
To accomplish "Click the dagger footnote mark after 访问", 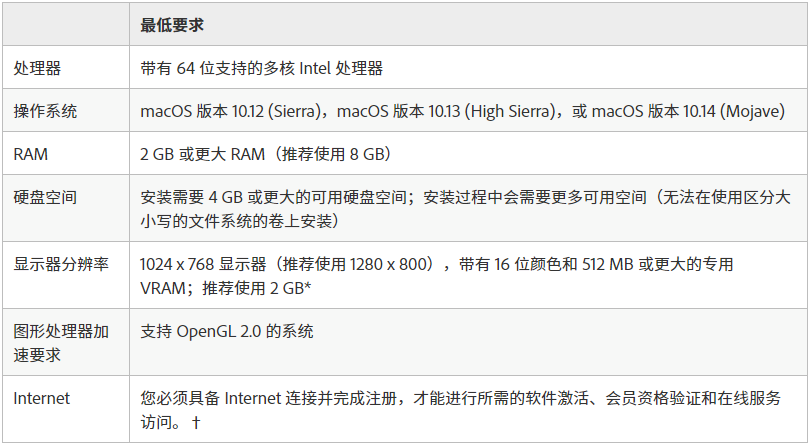I will pos(196,422).
